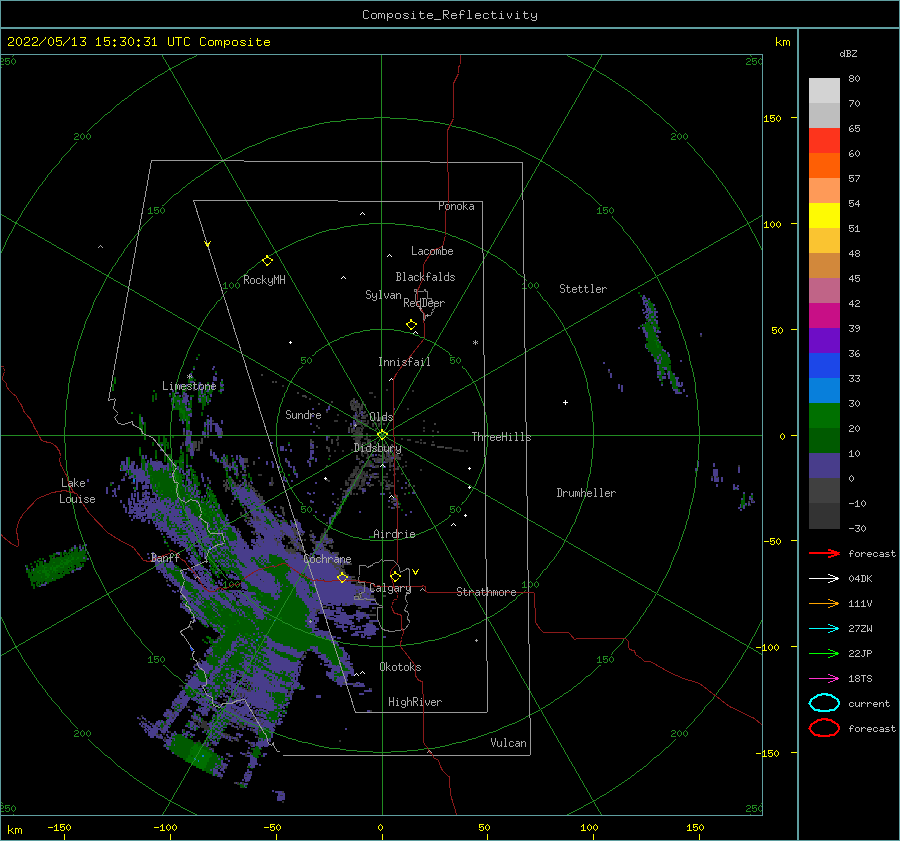The height and width of the screenshot is (841, 900).
Task: Click the Banff town label
Action: (165, 557)
